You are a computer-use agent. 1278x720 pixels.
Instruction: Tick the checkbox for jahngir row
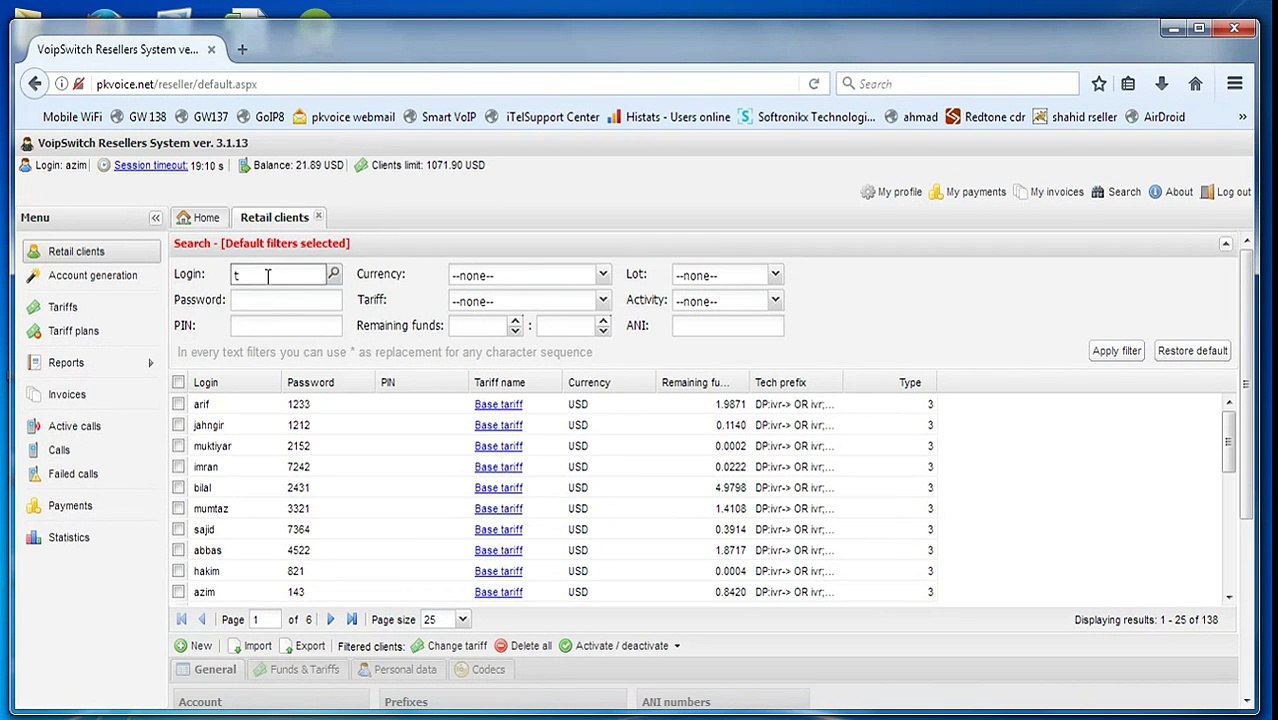click(x=178, y=425)
